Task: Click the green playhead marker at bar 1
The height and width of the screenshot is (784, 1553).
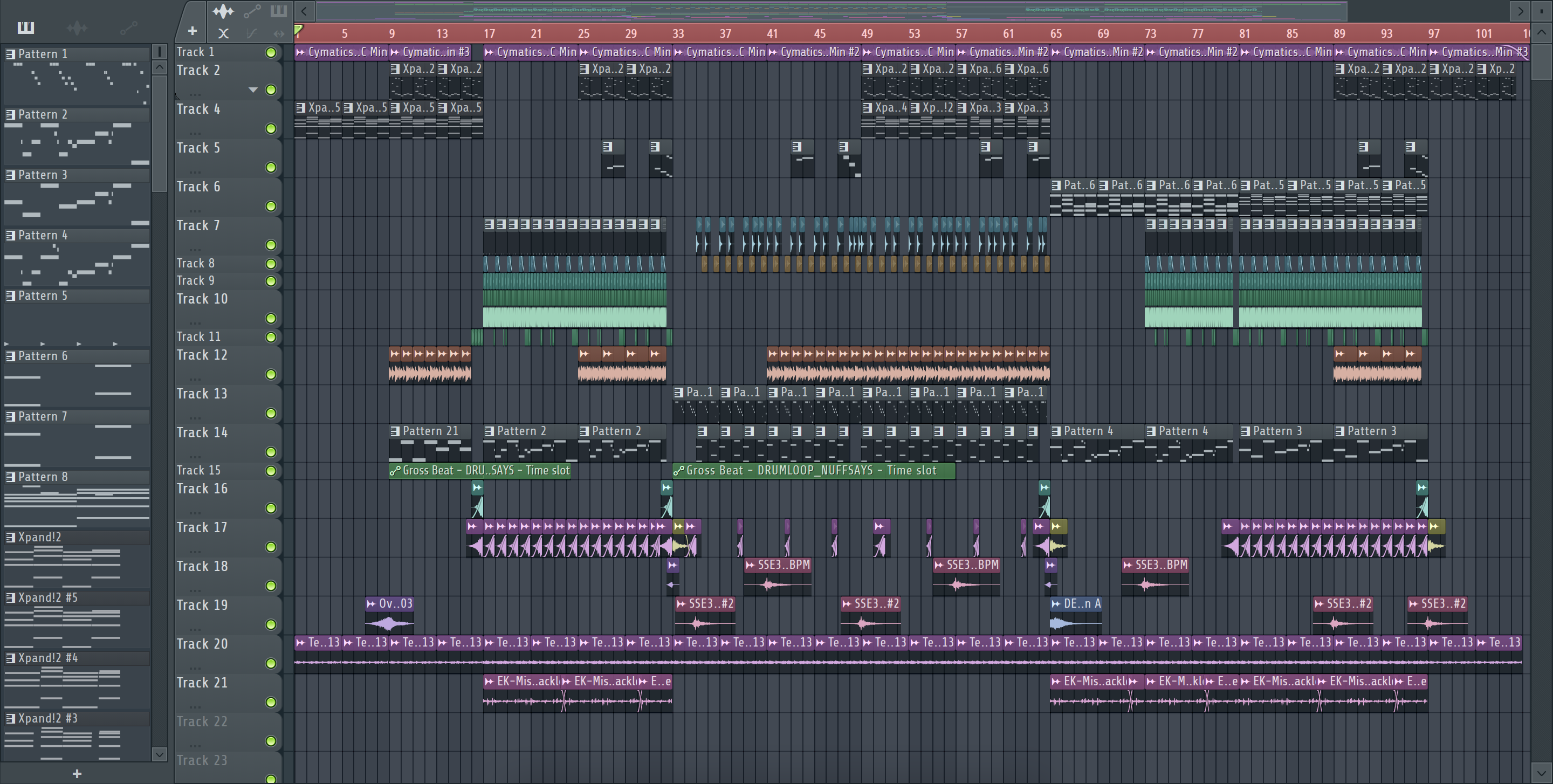Action: point(298,30)
